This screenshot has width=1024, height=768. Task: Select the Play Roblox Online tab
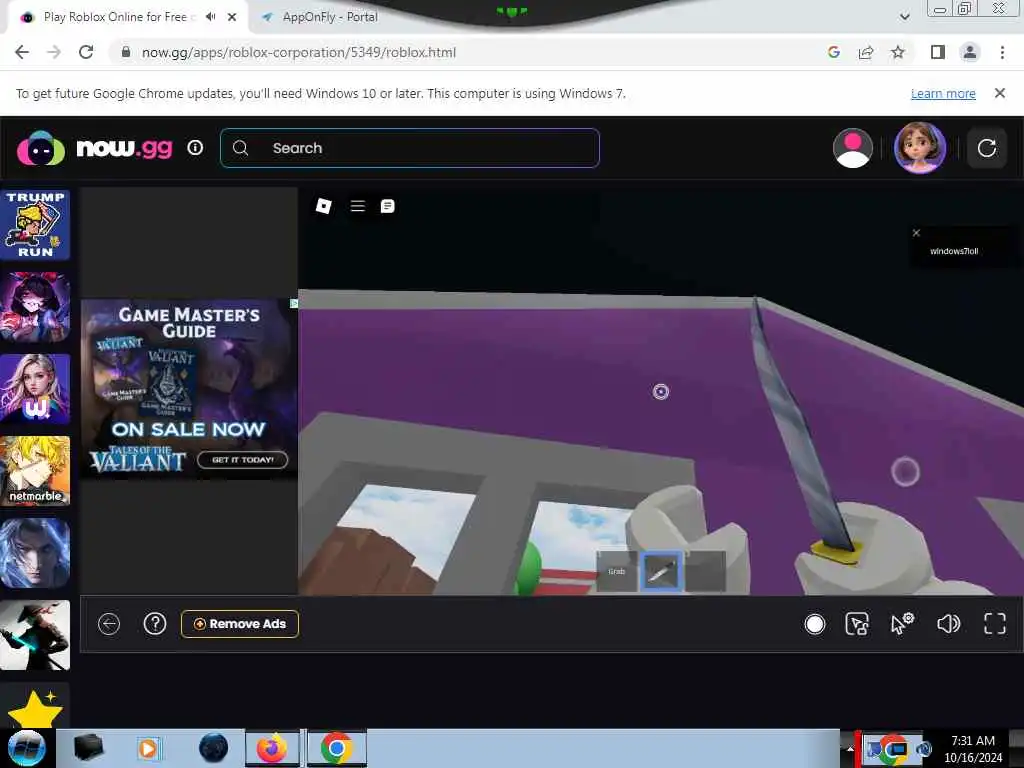120,17
